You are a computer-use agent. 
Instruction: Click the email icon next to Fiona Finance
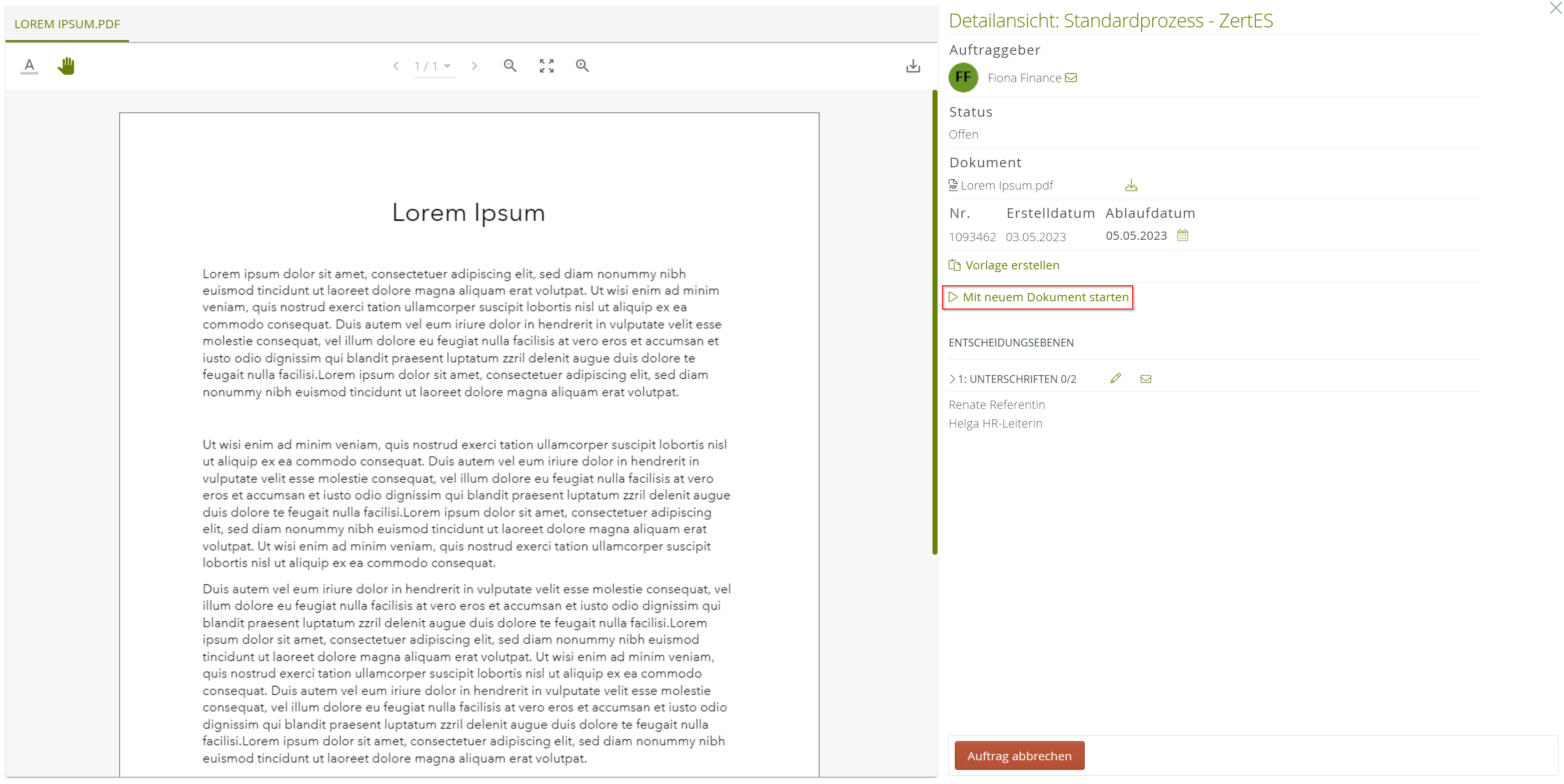point(1071,77)
